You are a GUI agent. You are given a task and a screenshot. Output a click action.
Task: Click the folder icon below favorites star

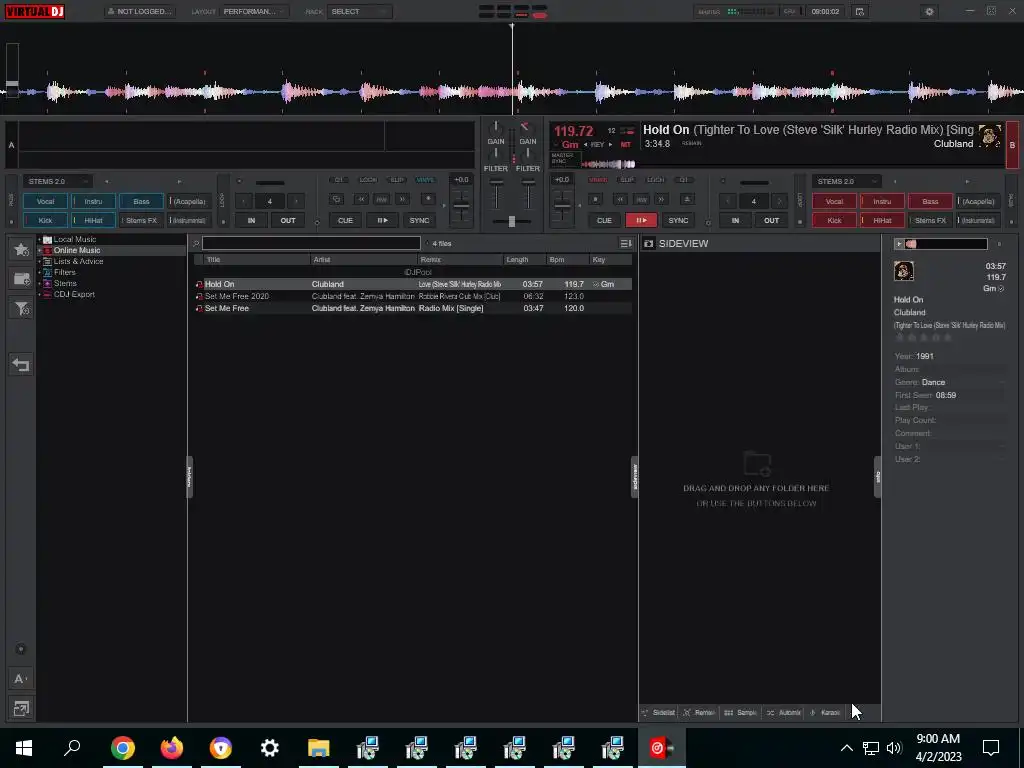click(x=21, y=279)
